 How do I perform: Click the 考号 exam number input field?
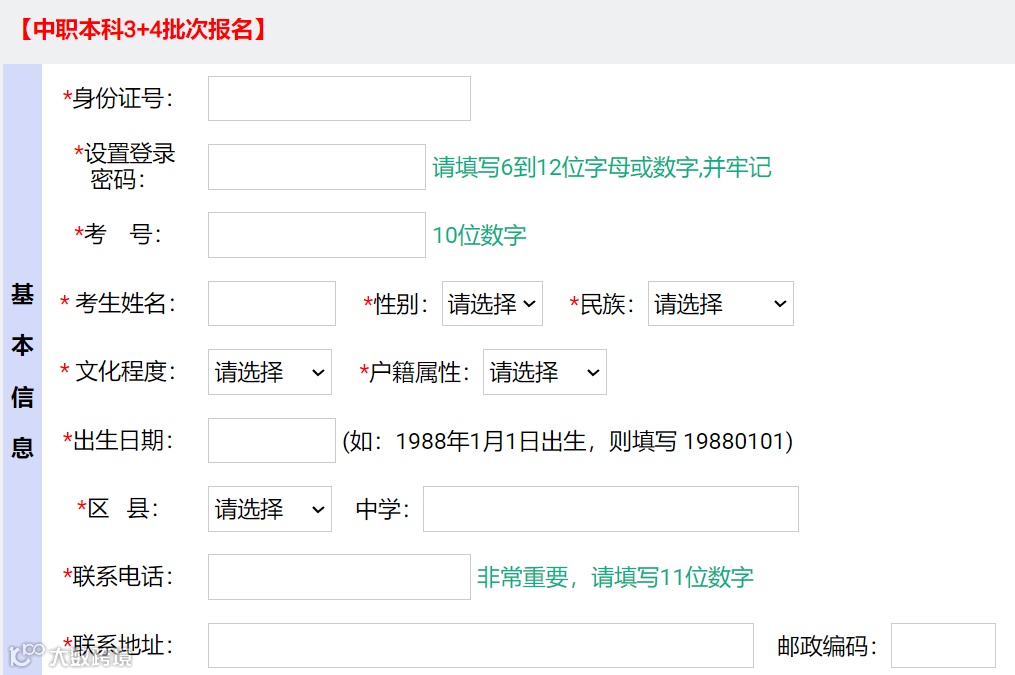pos(316,234)
